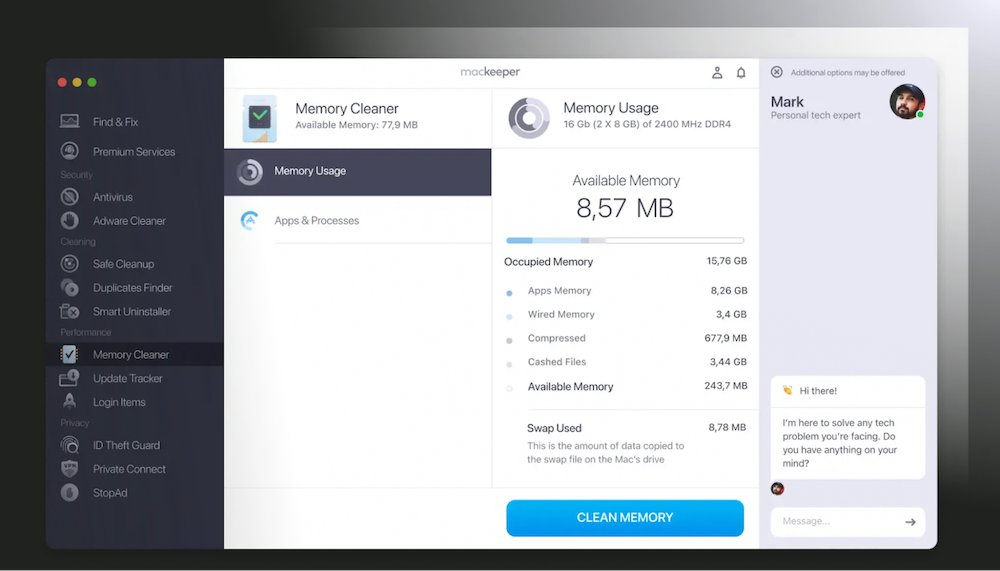1000x571 pixels.
Task: Close the chat panel with X icon
Action: (776, 72)
